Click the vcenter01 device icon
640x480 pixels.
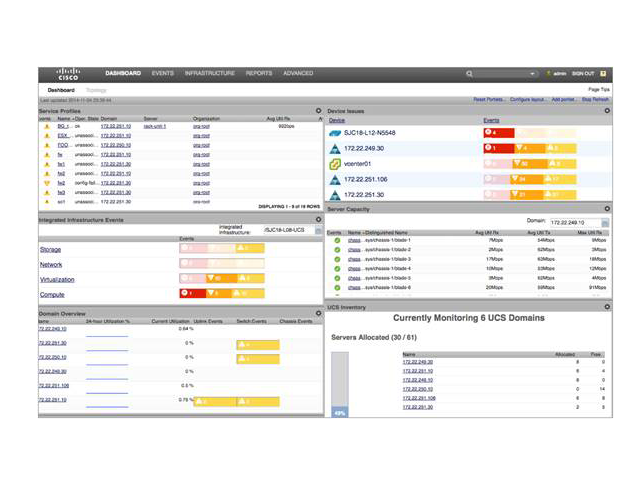(x=336, y=163)
